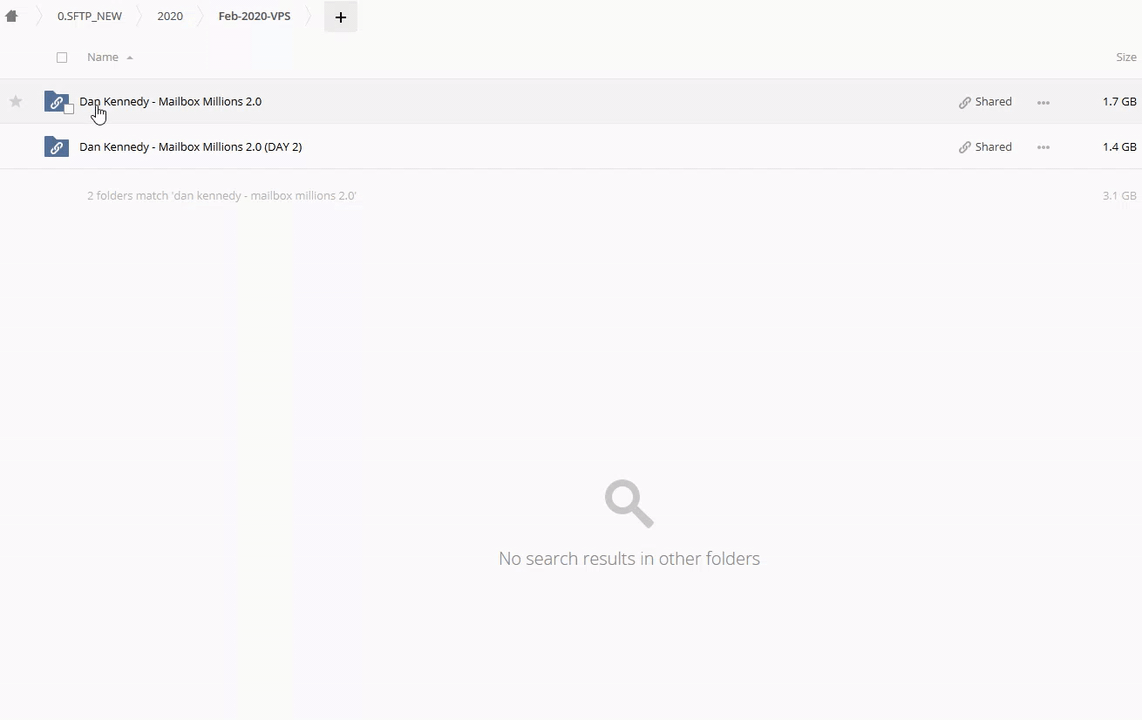Open the Mailbox Millions 2.0 (DAY 2) folder
This screenshot has width=1142, height=720.
(x=190, y=147)
